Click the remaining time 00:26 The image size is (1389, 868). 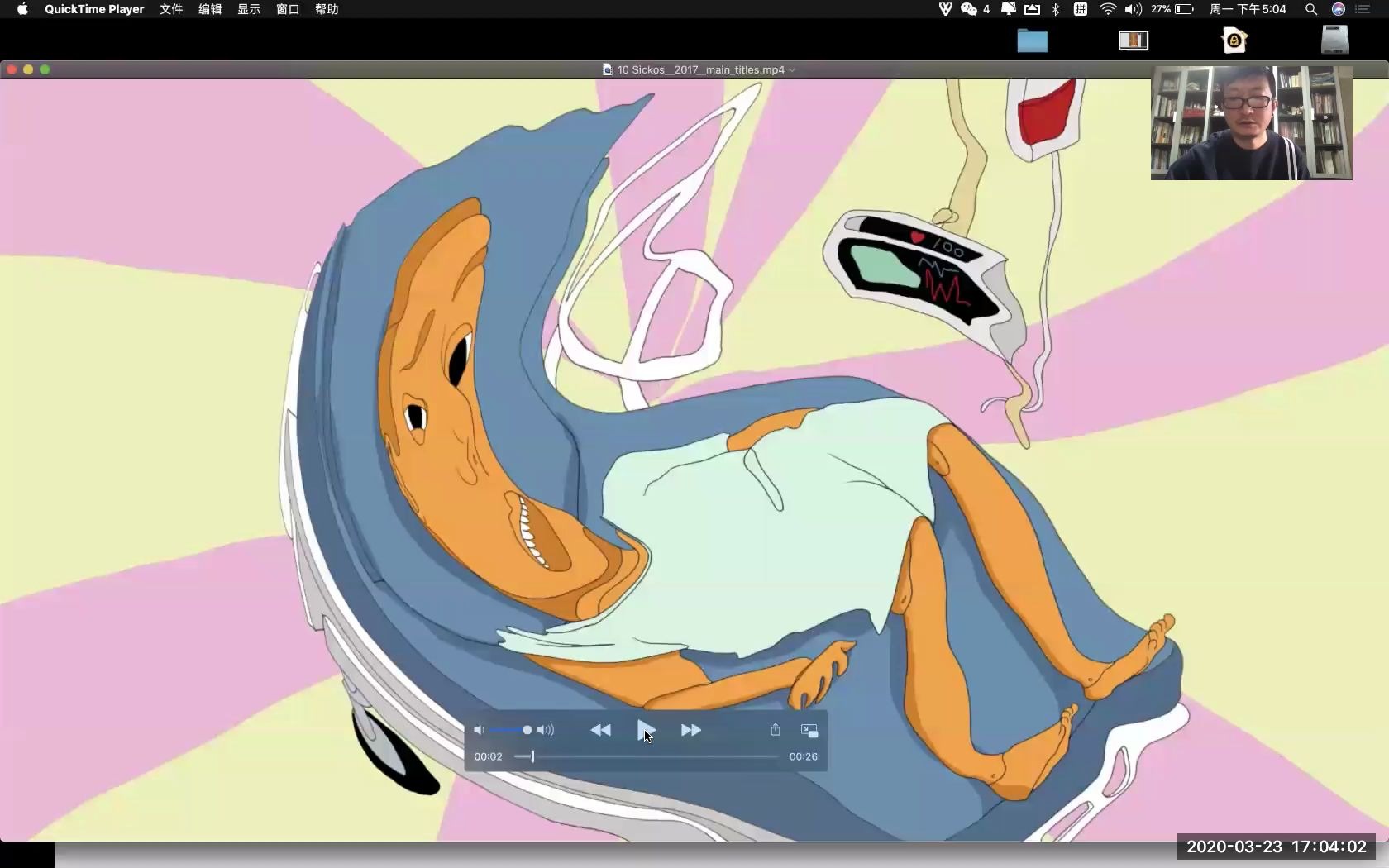803,756
